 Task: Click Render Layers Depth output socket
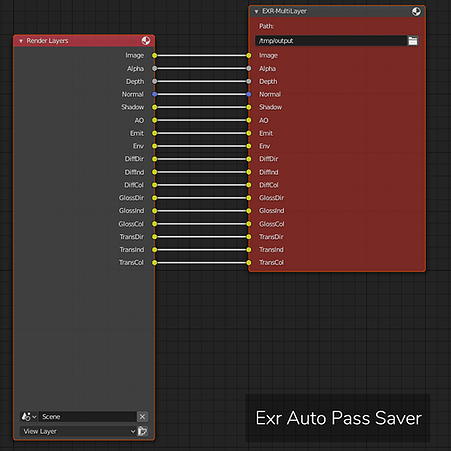click(x=154, y=81)
